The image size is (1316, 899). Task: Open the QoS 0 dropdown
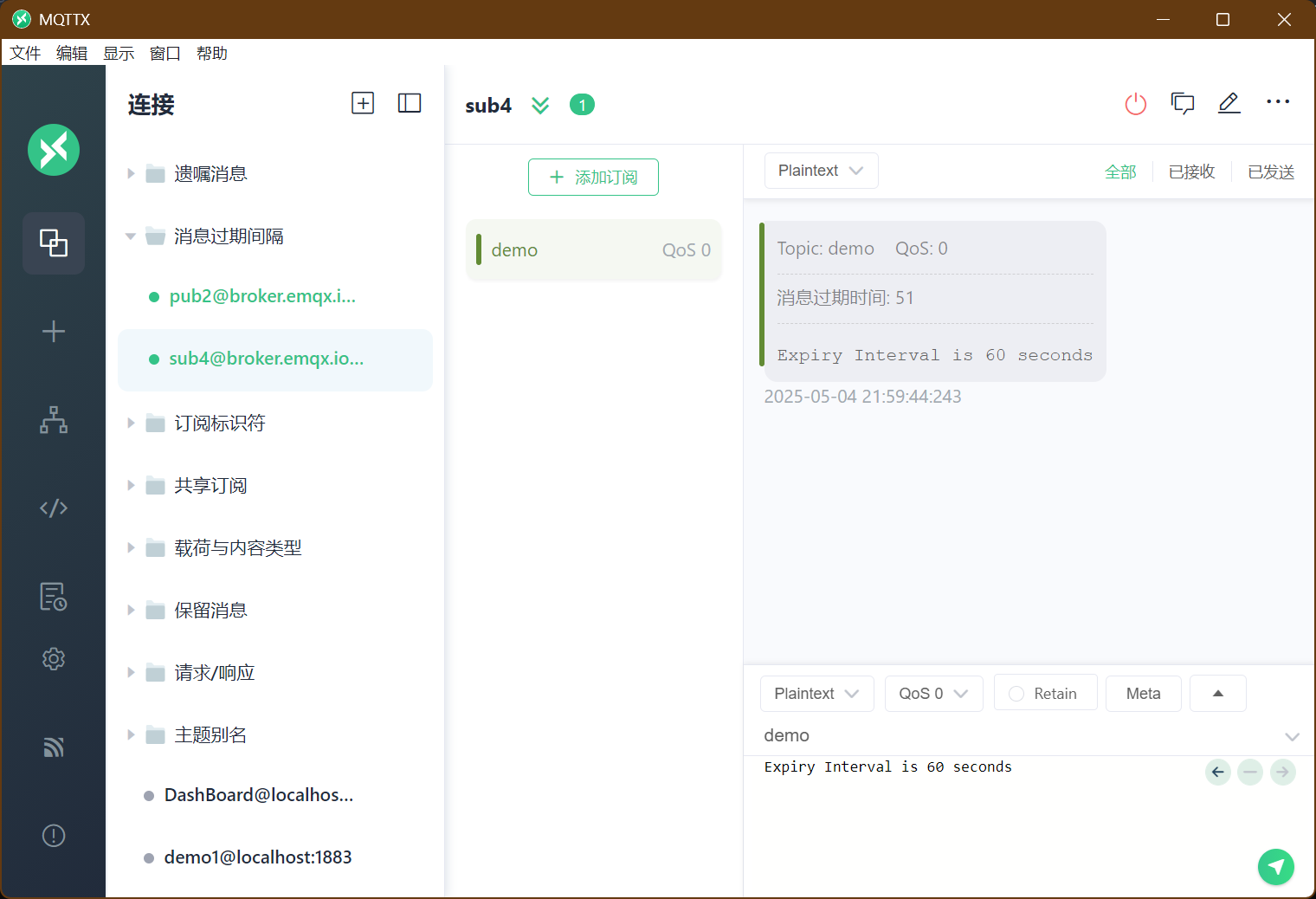[x=933, y=694]
